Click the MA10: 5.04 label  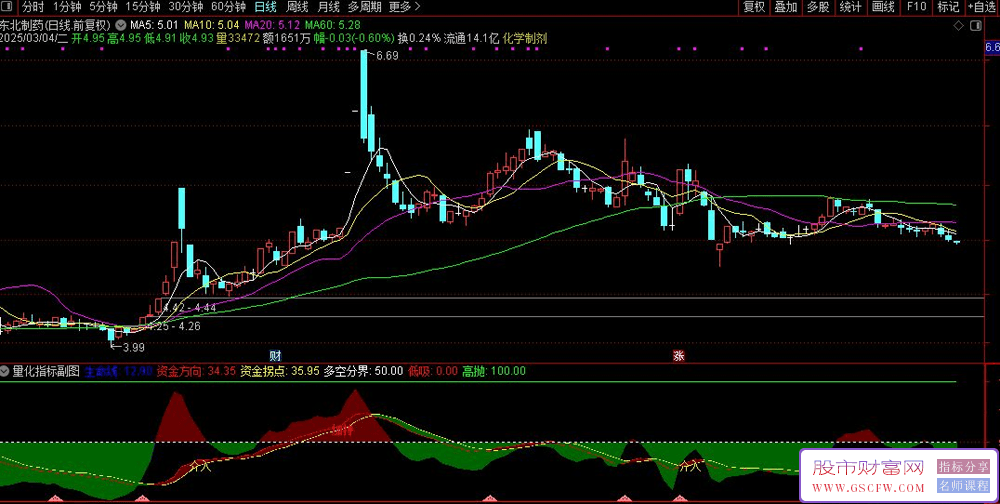[x=212, y=26]
